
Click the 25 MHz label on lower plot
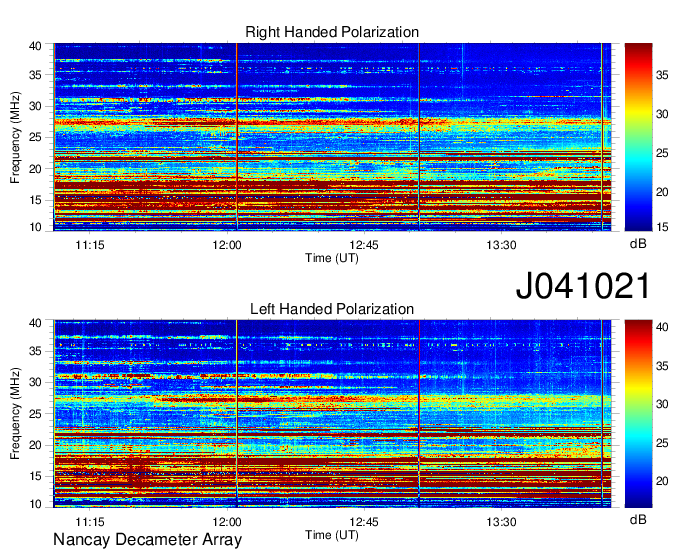36,414
